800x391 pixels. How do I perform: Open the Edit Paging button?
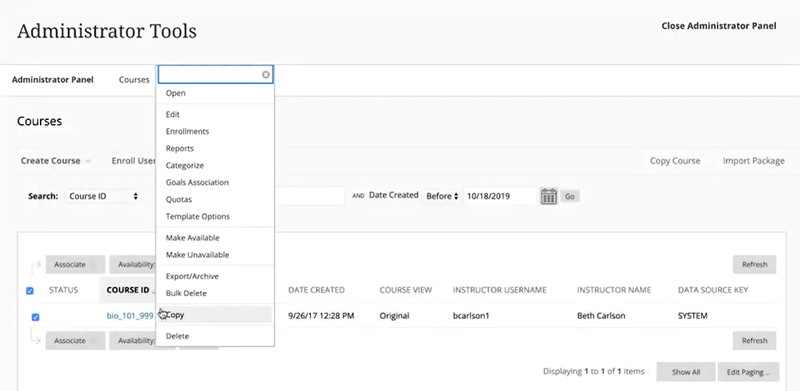tap(748, 372)
